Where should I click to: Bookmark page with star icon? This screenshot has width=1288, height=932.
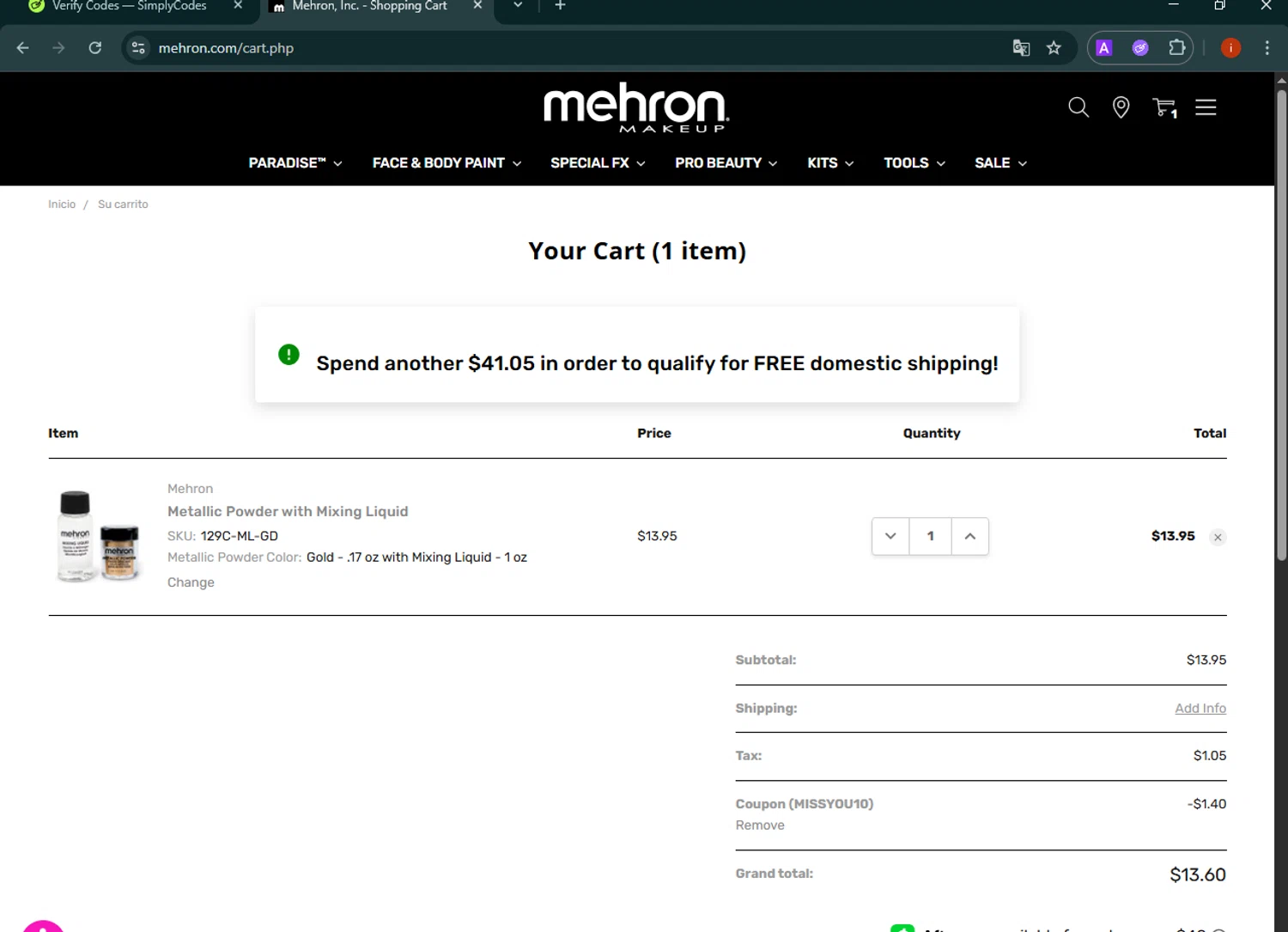pos(1054,48)
